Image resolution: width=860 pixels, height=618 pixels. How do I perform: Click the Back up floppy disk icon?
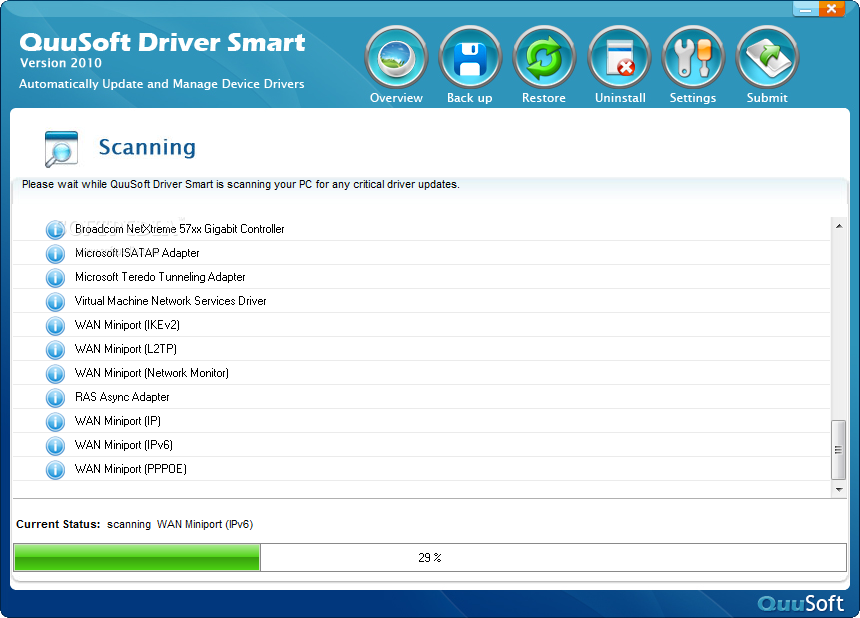tap(470, 58)
